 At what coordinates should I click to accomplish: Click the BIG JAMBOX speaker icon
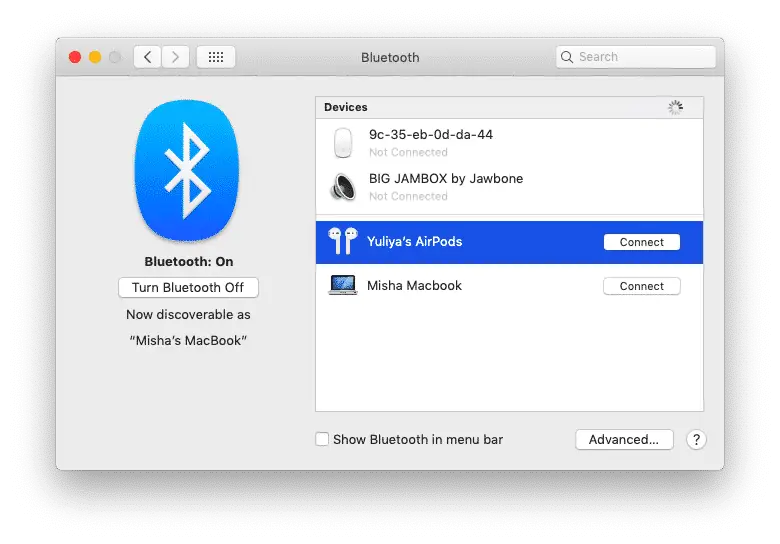click(x=343, y=187)
